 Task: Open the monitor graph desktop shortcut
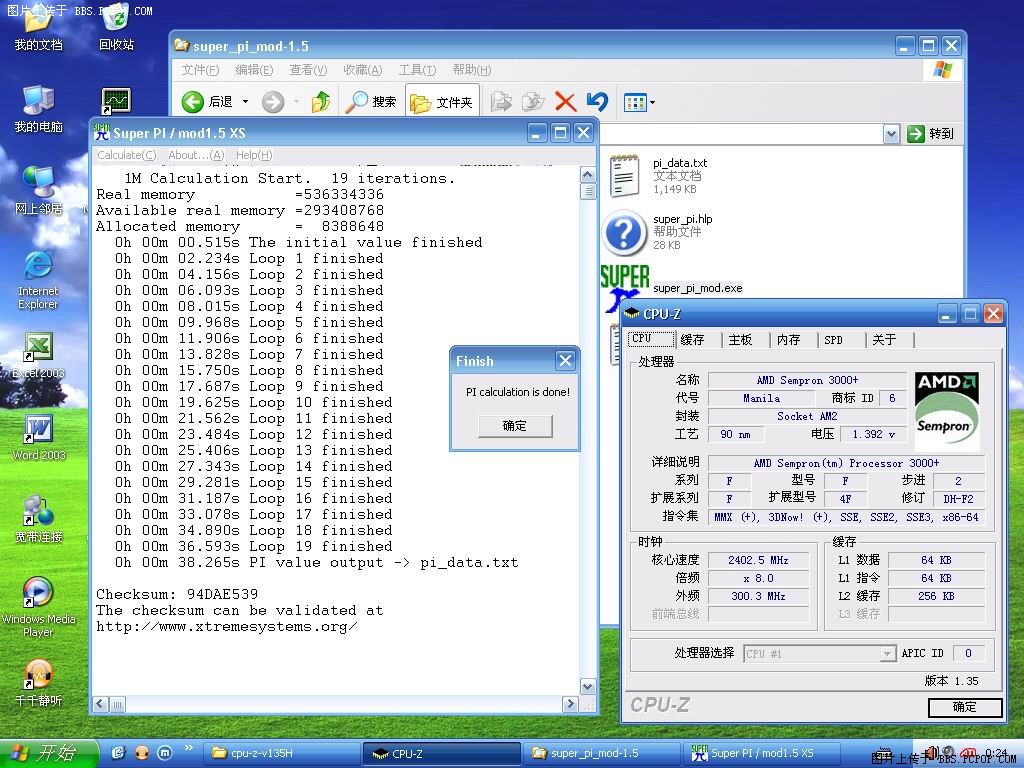[116, 101]
